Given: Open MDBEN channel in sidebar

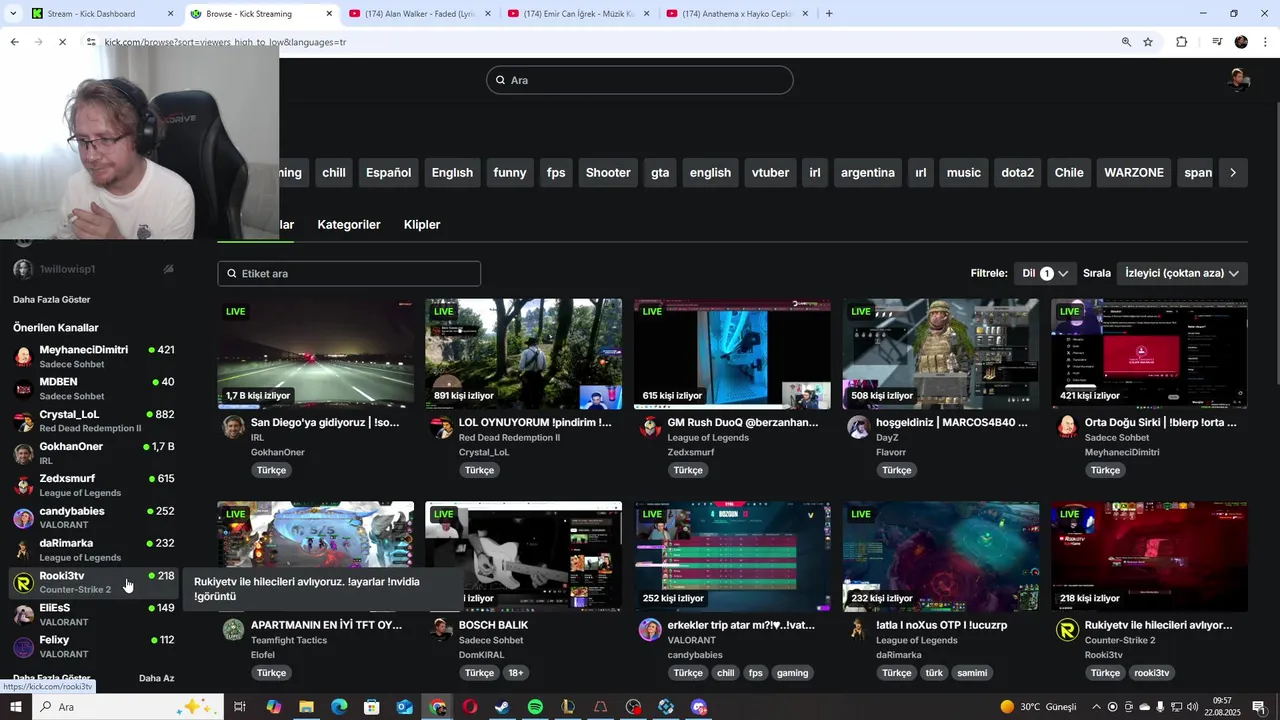Looking at the screenshot, I should pos(93,389).
